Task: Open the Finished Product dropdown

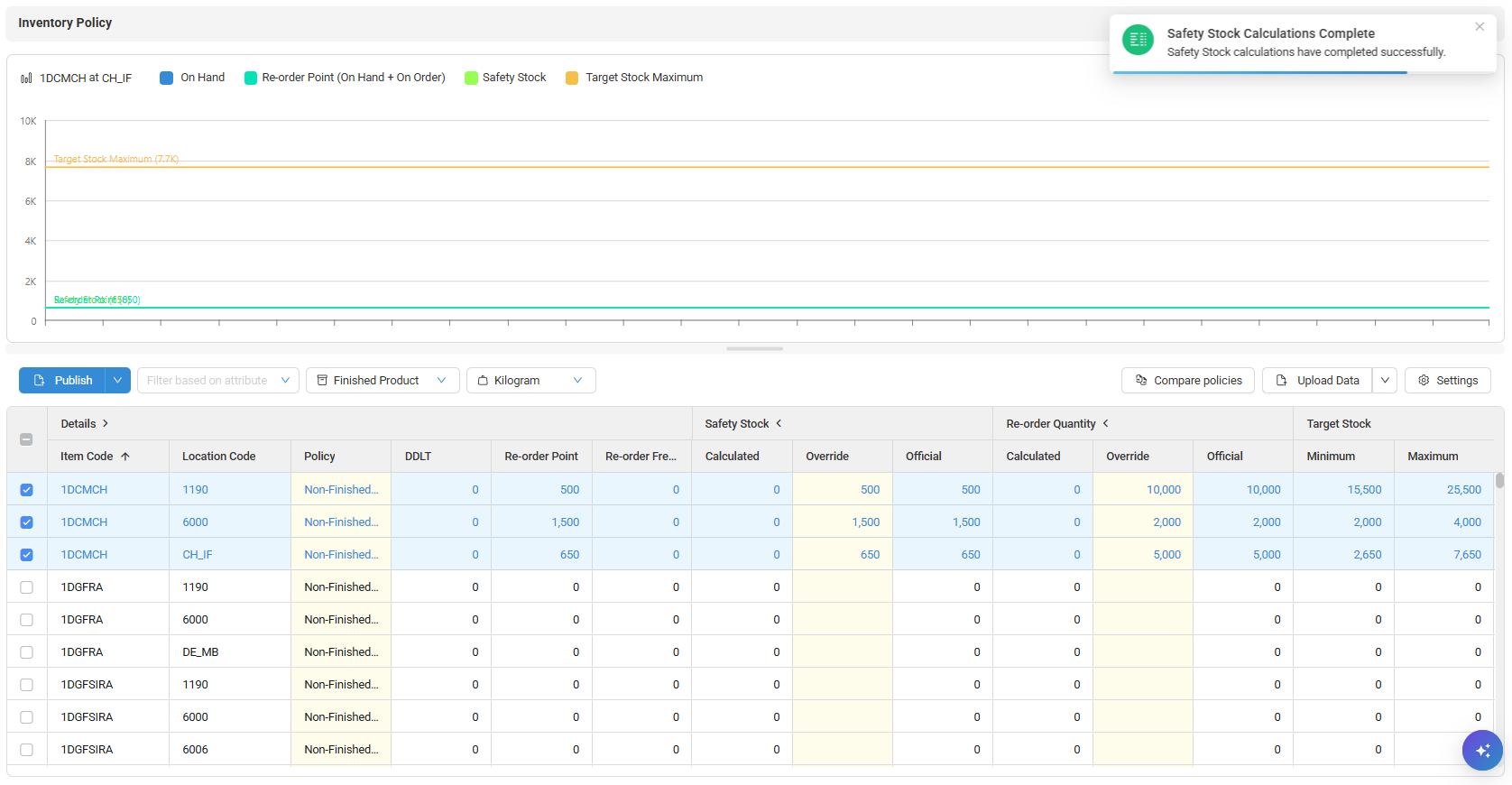Action: click(x=383, y=381)
